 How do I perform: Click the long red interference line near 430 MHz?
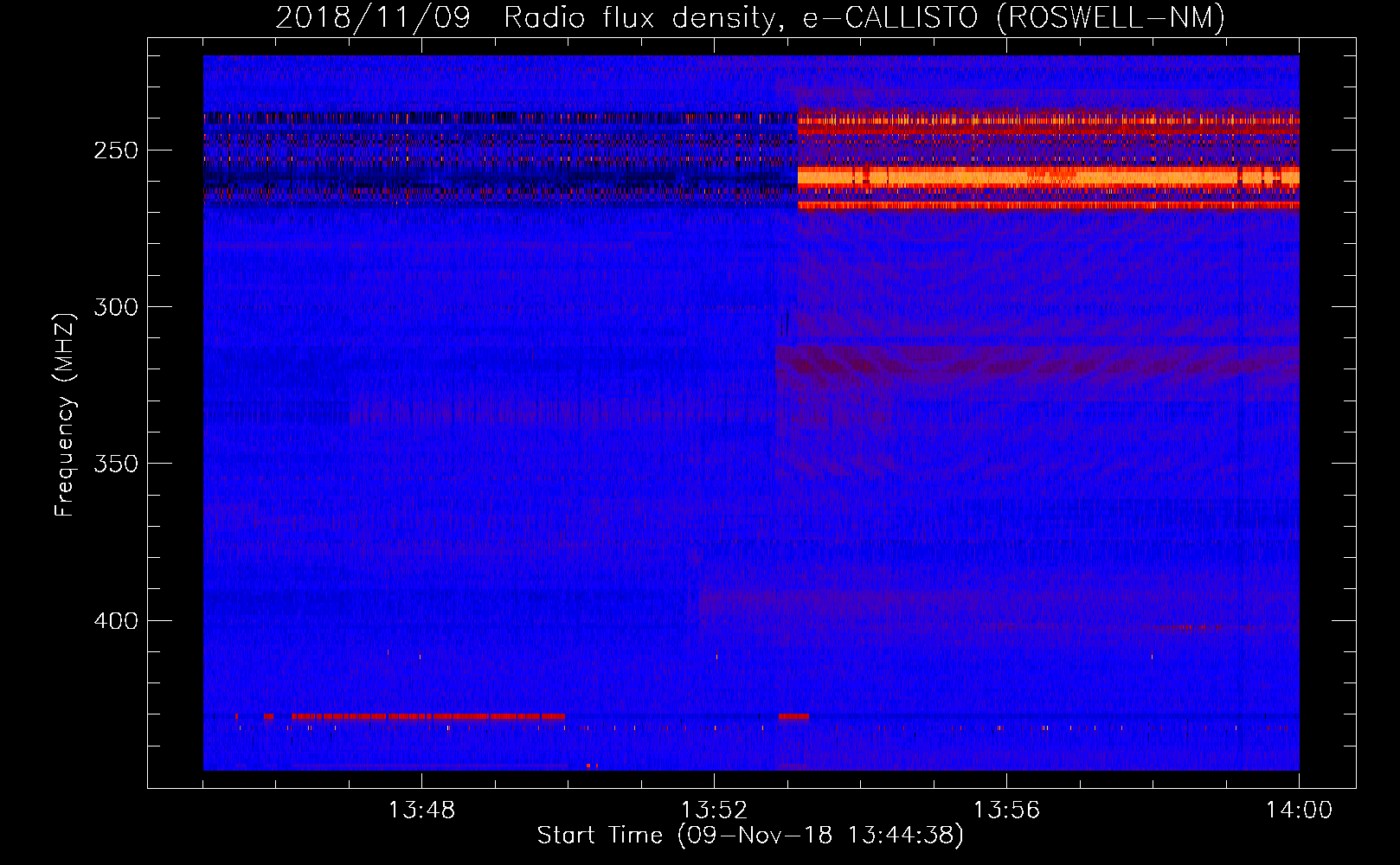428,716
